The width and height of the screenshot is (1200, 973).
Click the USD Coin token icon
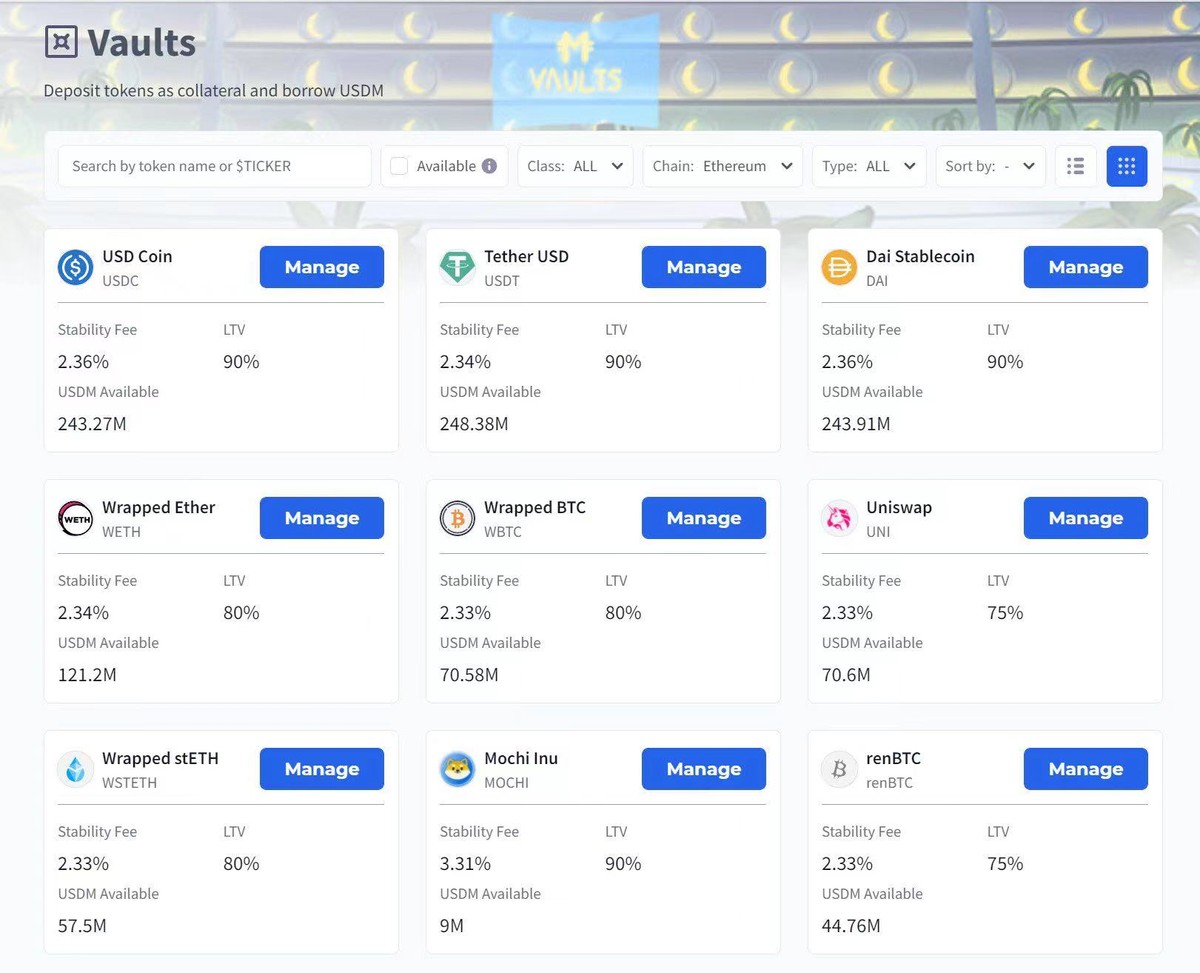coord(75,267)
